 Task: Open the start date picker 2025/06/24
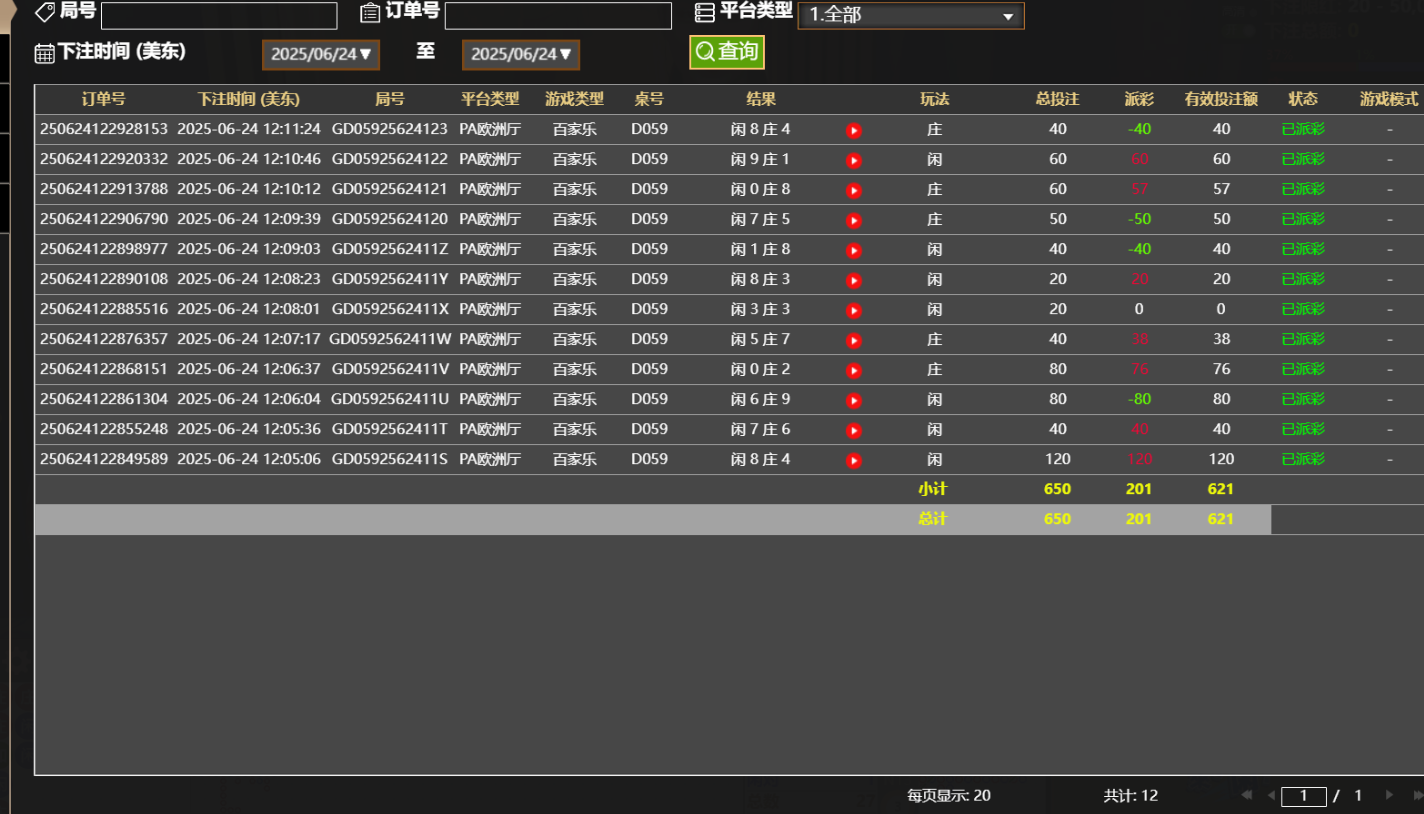pos(321,55)
